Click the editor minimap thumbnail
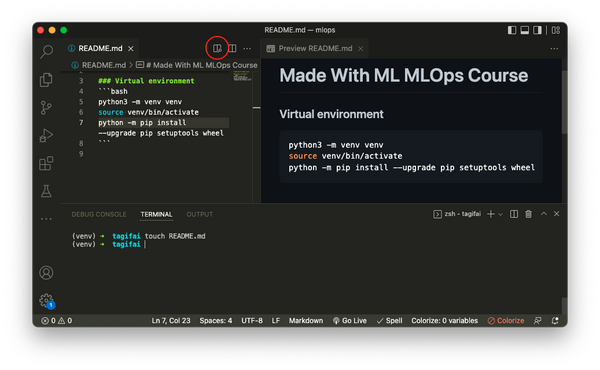 242,76
